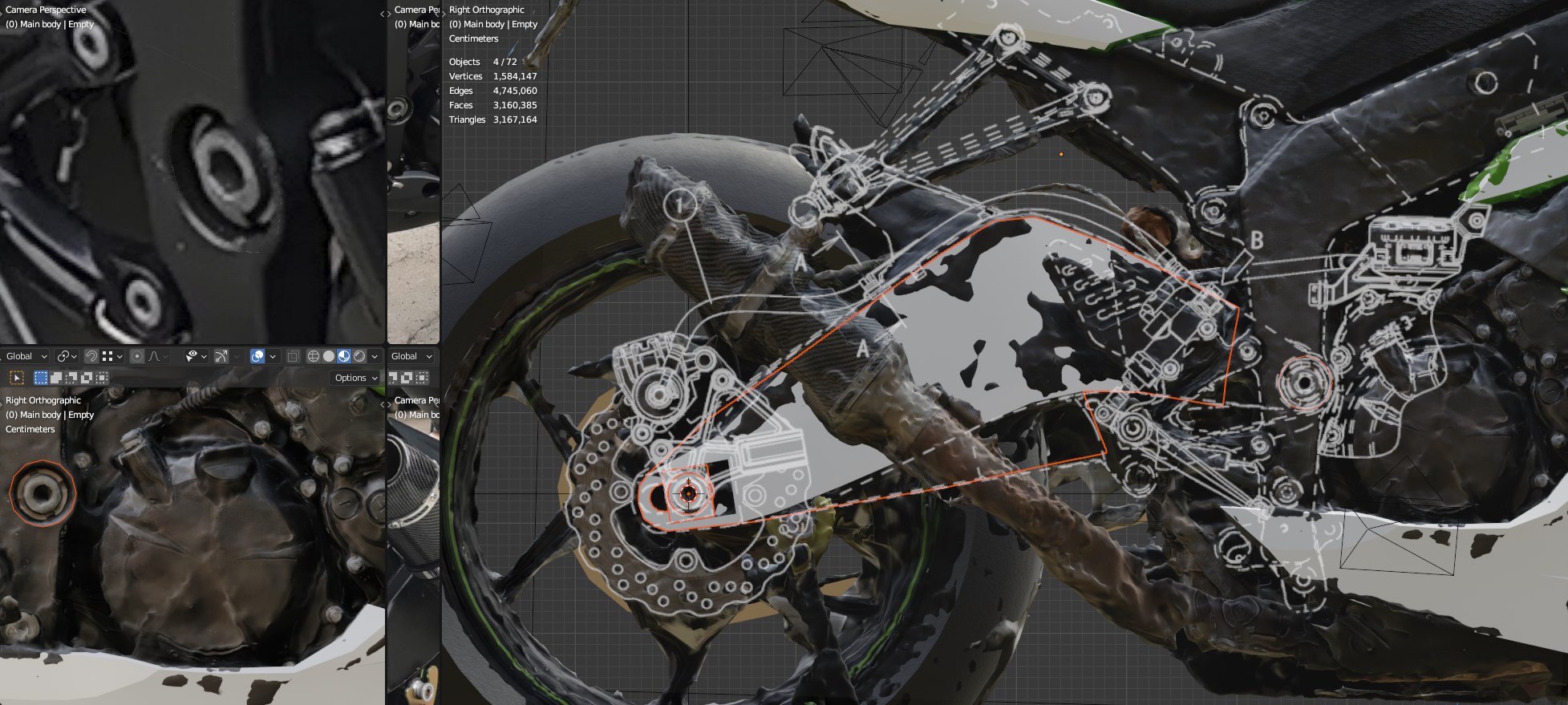Open the proportional editing falloff dropdown
This screenshot has width=1568, height=705.
point(156,356)
